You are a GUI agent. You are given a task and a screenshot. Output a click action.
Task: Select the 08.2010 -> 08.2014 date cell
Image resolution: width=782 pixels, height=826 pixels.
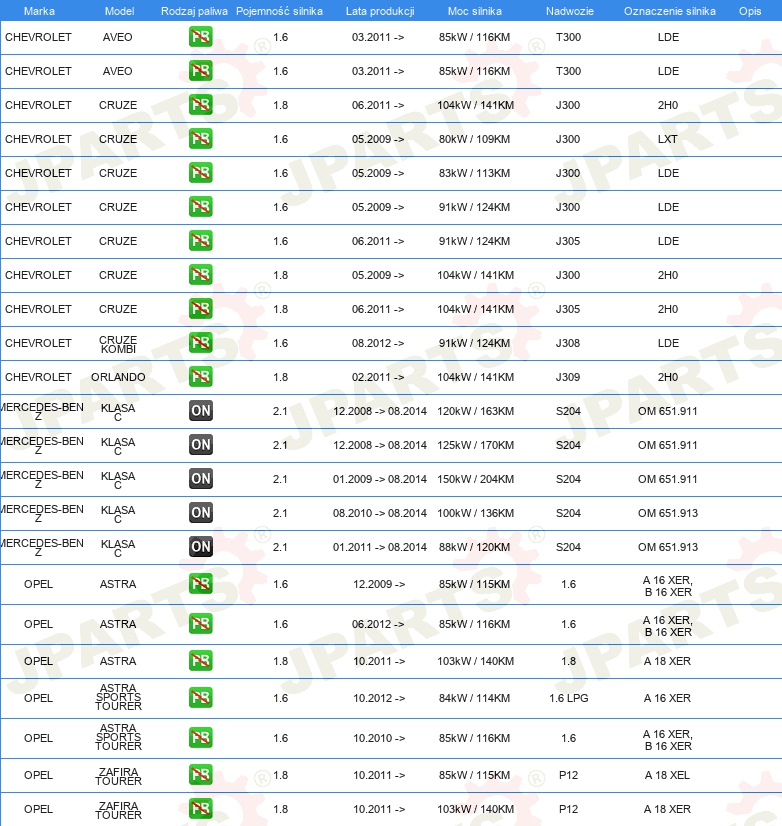(379, 513)
